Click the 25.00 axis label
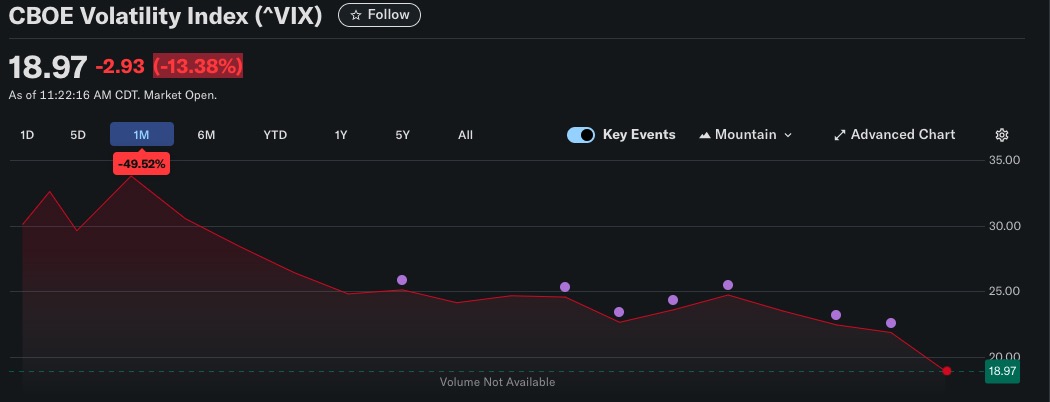 coord(1004,291)
